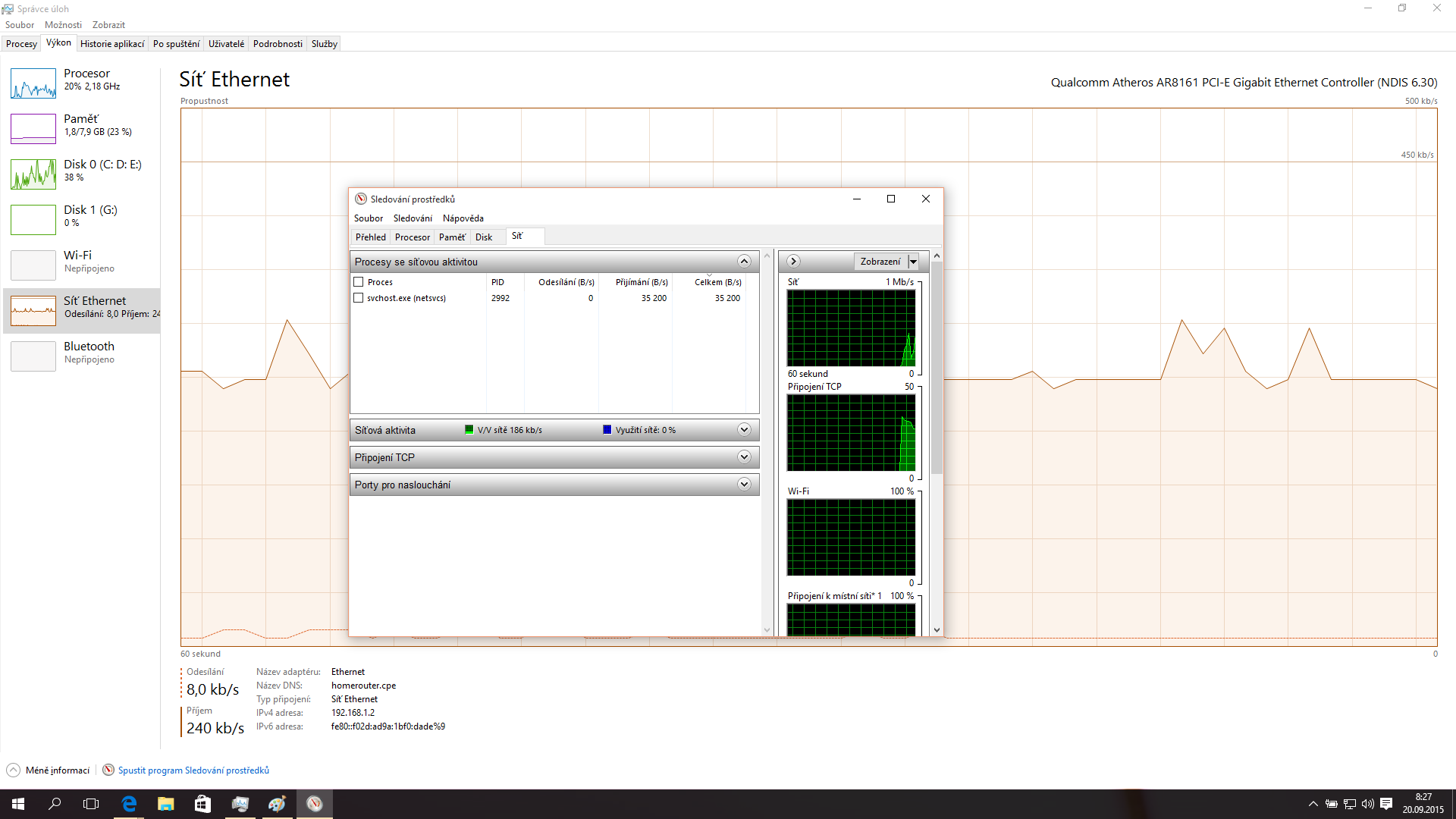
Task: Check the svchost.exe (netsvcs) checkbox
Action: point(359,298)
